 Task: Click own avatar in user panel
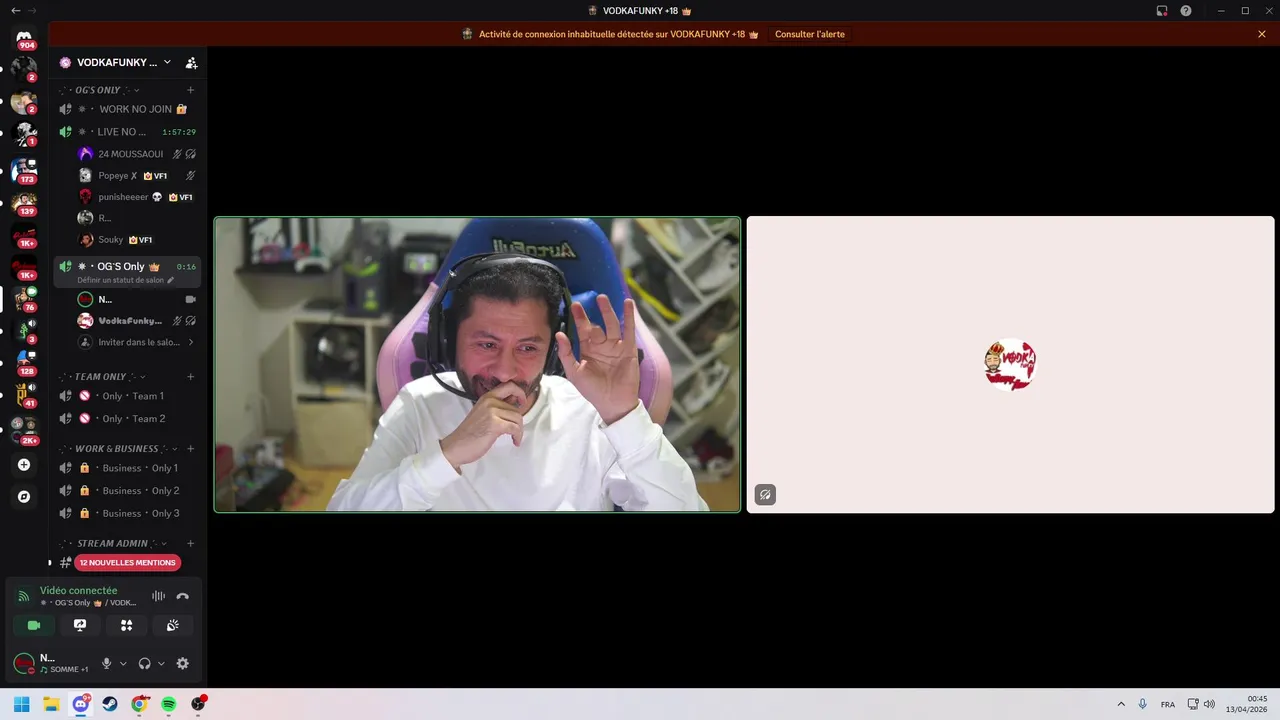pyautogui.click(x=23, y=663)
